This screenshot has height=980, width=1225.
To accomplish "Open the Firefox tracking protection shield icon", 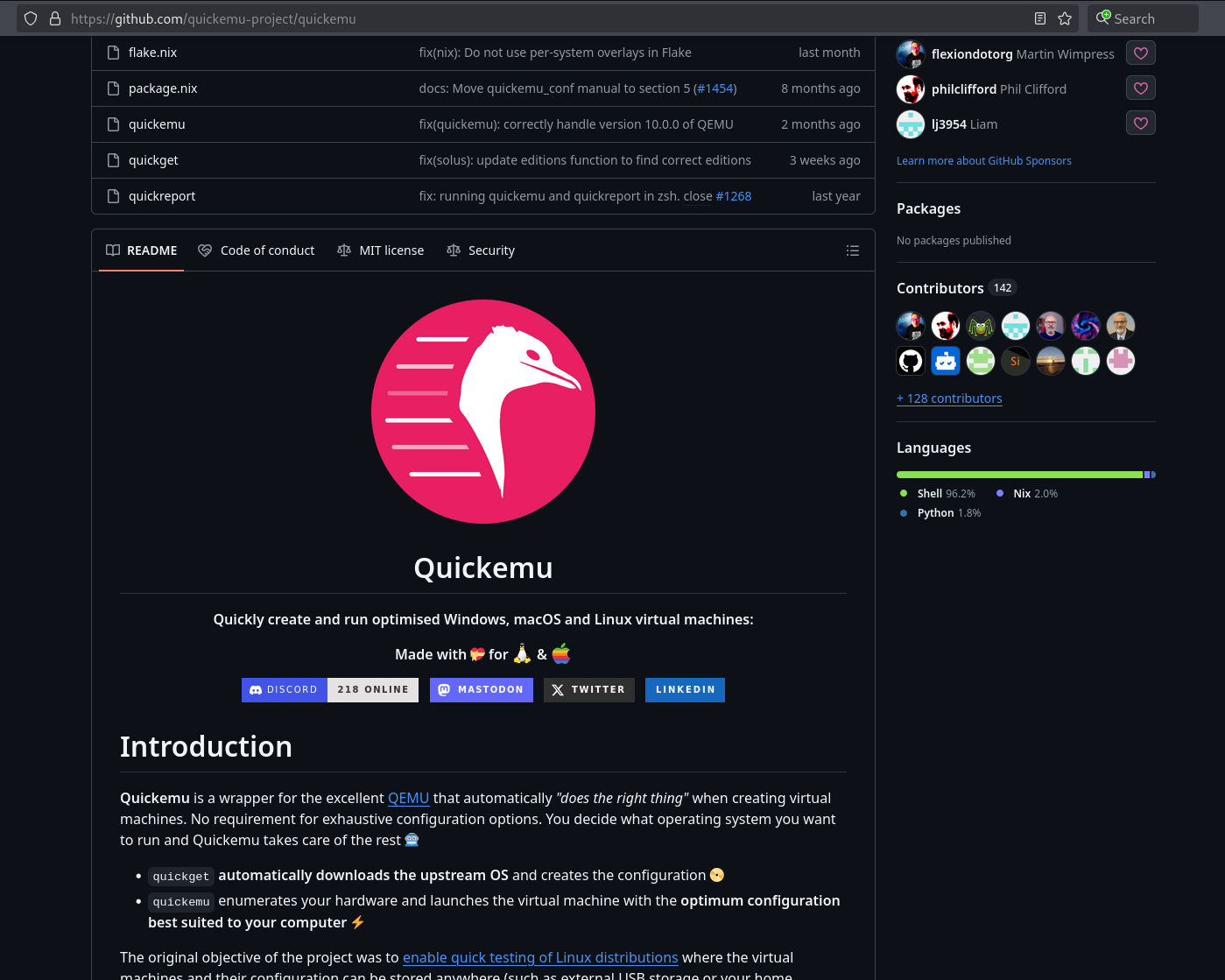I will 31,18.
